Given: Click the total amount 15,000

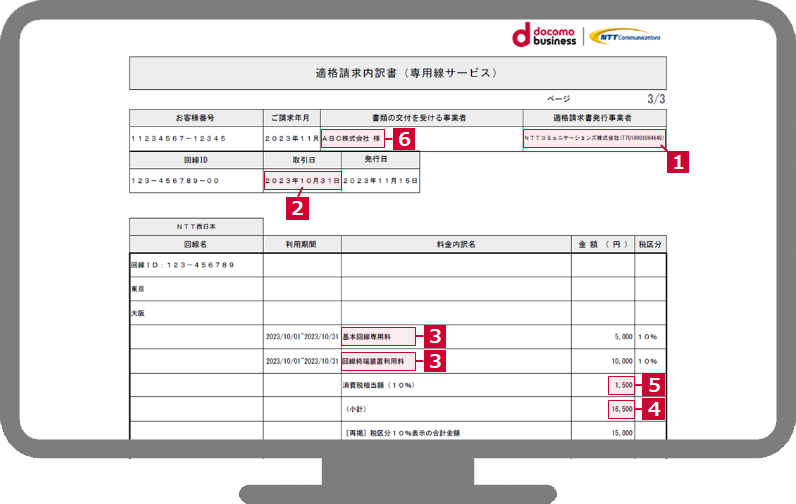Looking at the screenshot, I should pyautogui.click(x=622, y=433).
